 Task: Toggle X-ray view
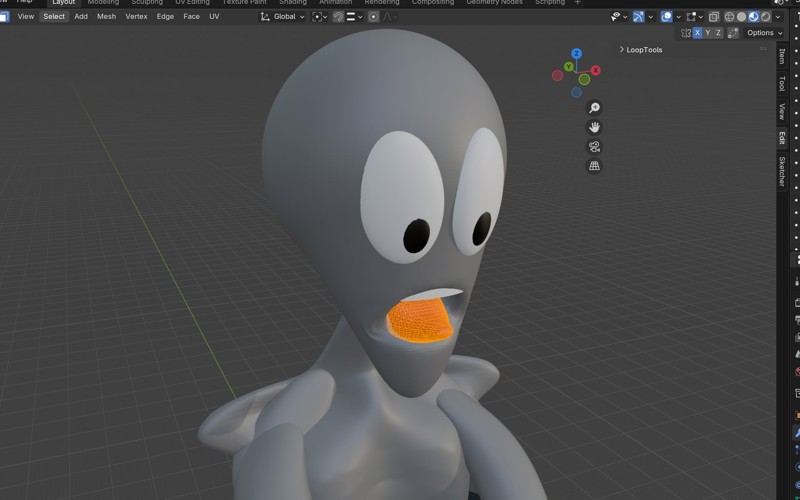click(x=713, y=17)
